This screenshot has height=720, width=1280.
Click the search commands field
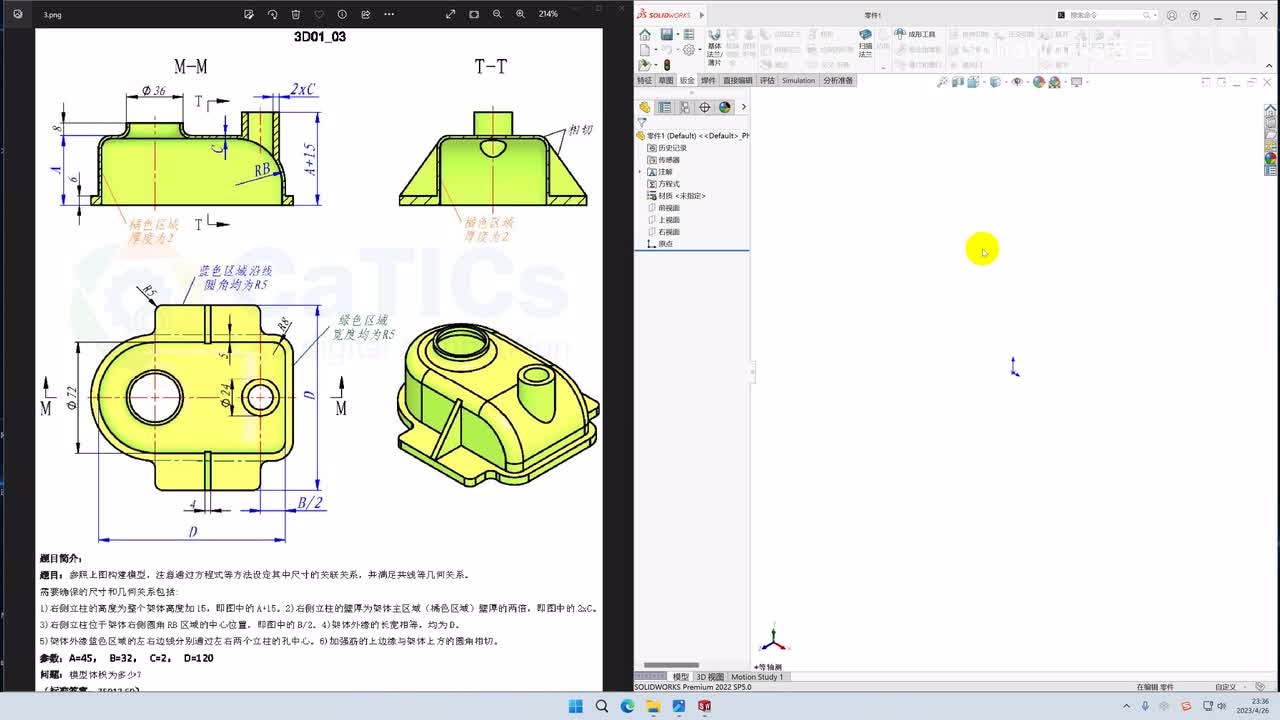click(x=1106, y=15)
